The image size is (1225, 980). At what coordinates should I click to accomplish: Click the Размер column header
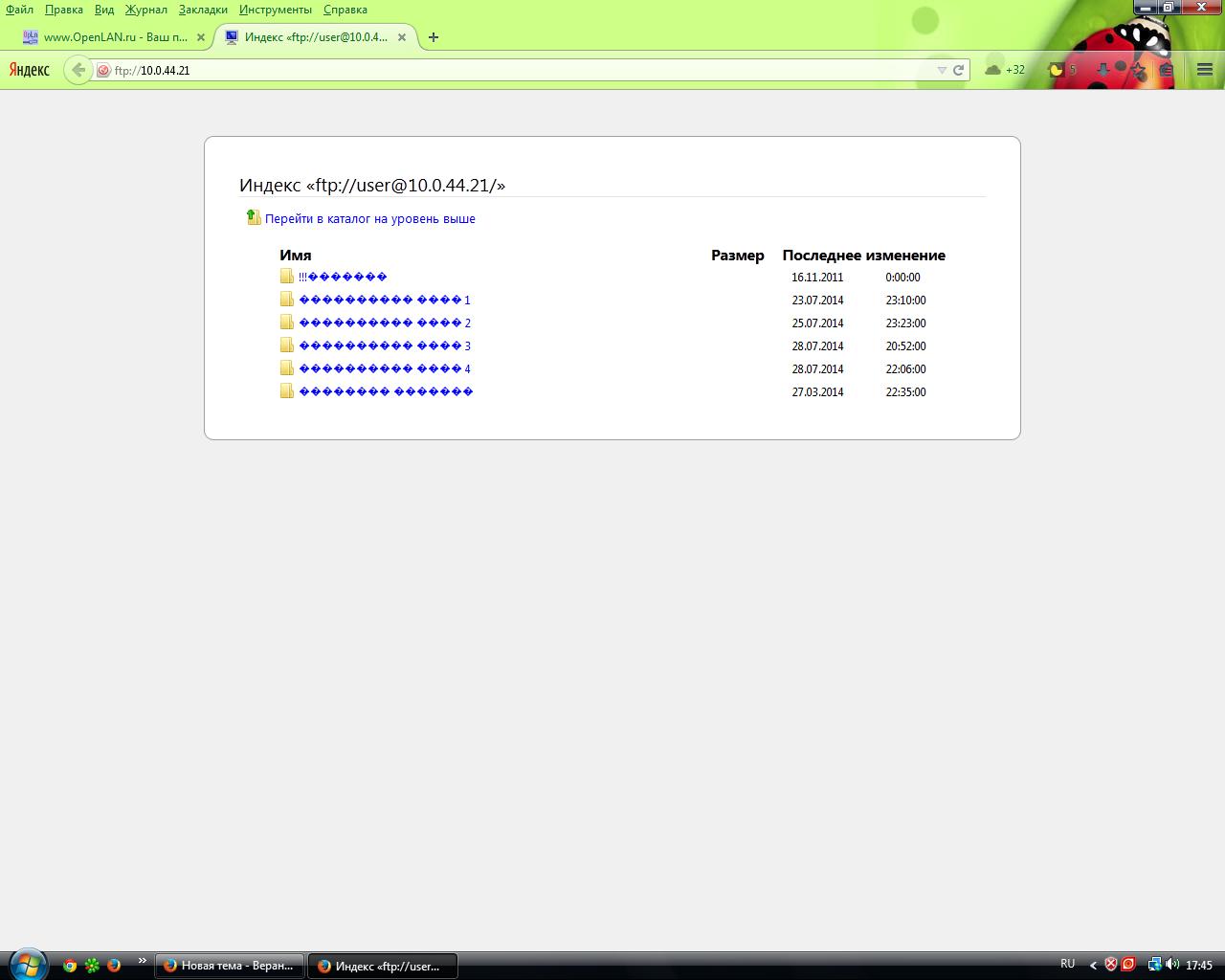[x=738, y=255]
